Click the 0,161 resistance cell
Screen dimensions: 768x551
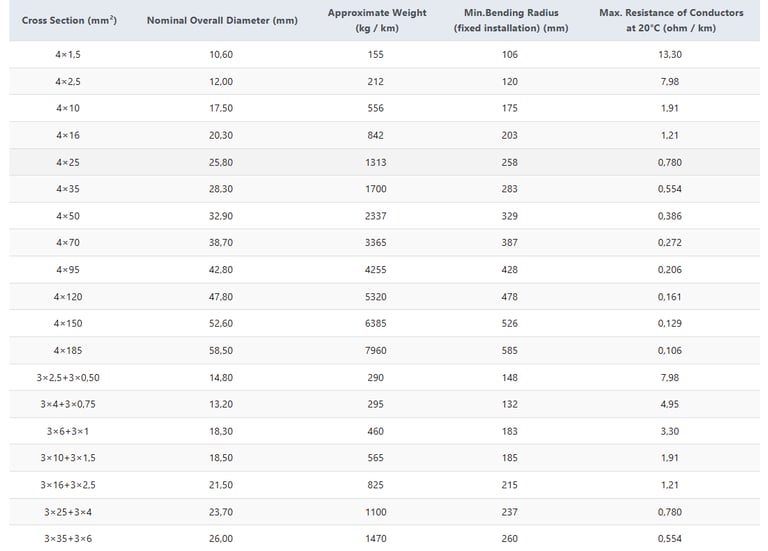pyautogui.click(x=670, y=296)
